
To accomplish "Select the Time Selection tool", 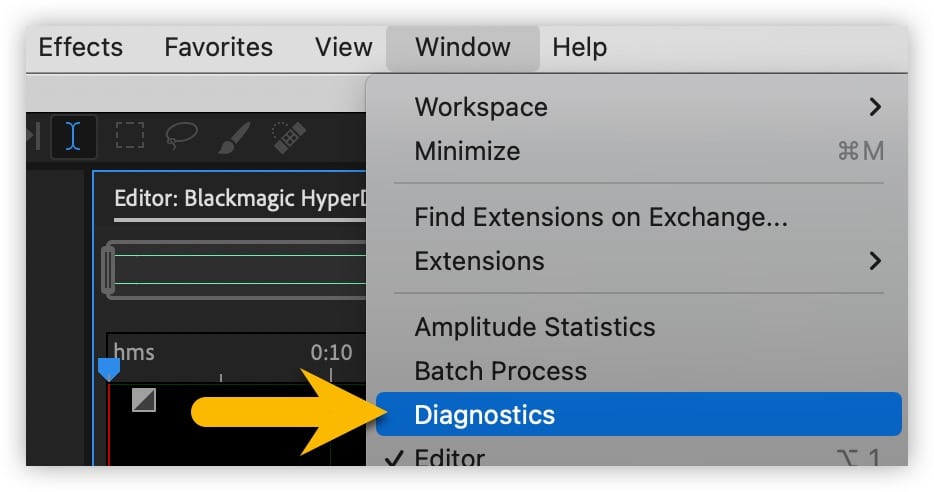I will [x=73, y=136].
